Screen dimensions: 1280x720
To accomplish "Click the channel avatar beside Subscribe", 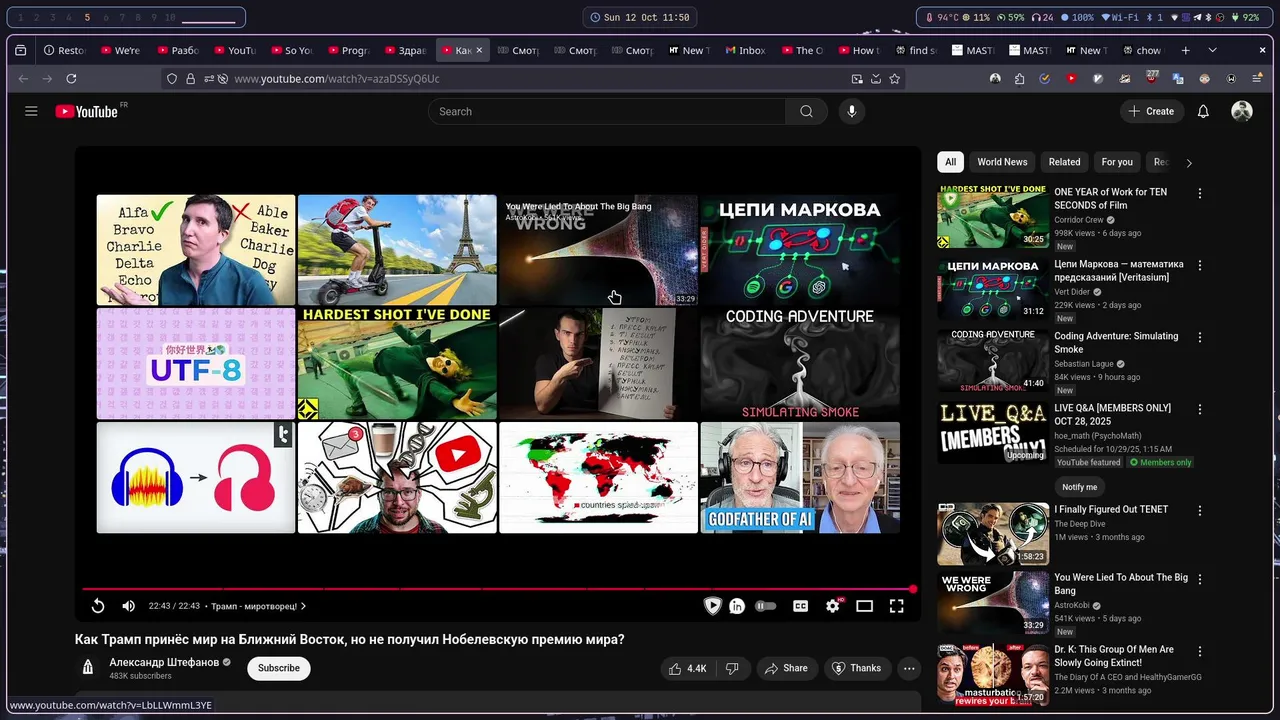I will (x=87, y=668).
